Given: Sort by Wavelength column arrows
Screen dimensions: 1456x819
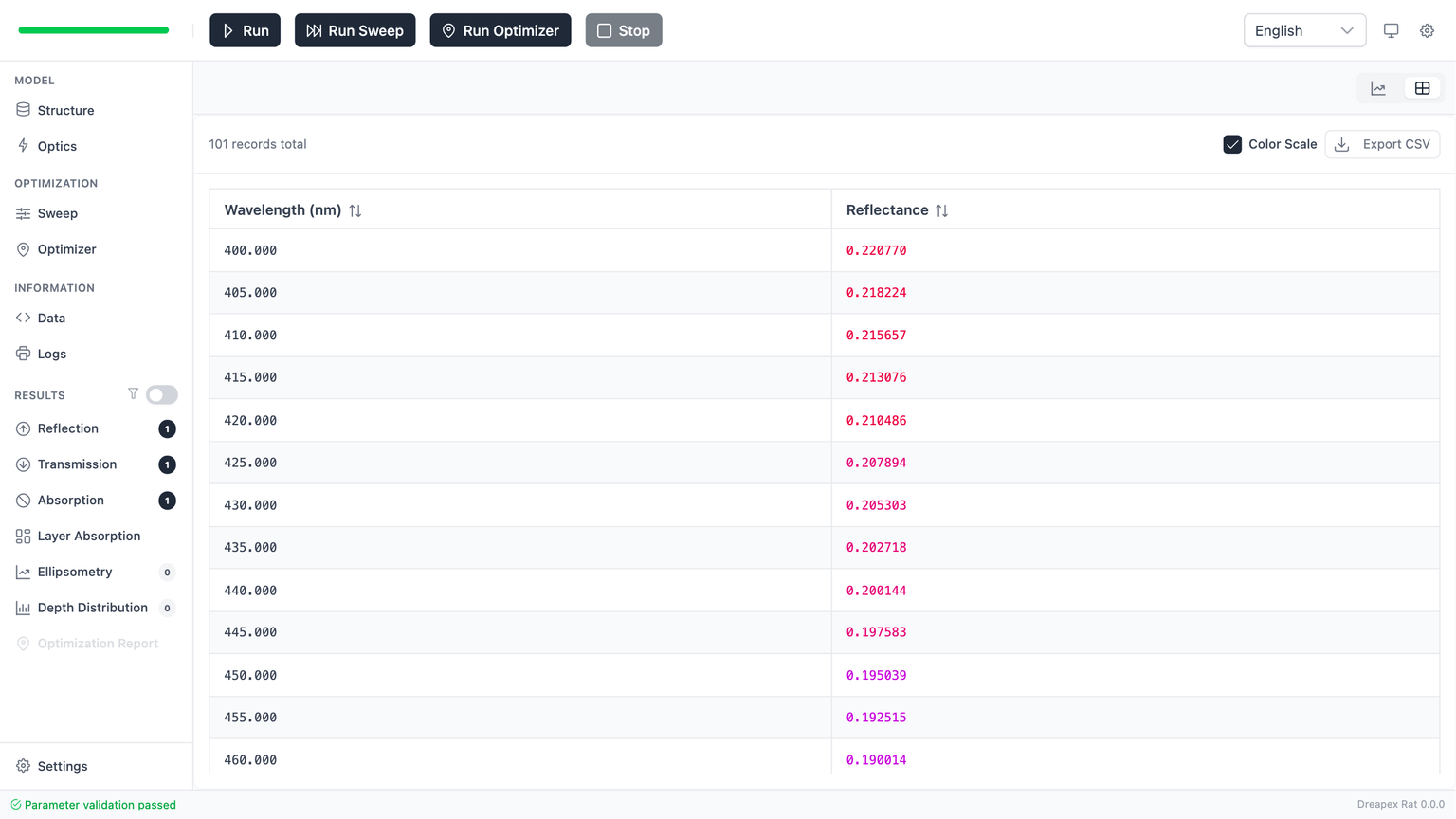Looking at the screenshot, I should (355, 210).
